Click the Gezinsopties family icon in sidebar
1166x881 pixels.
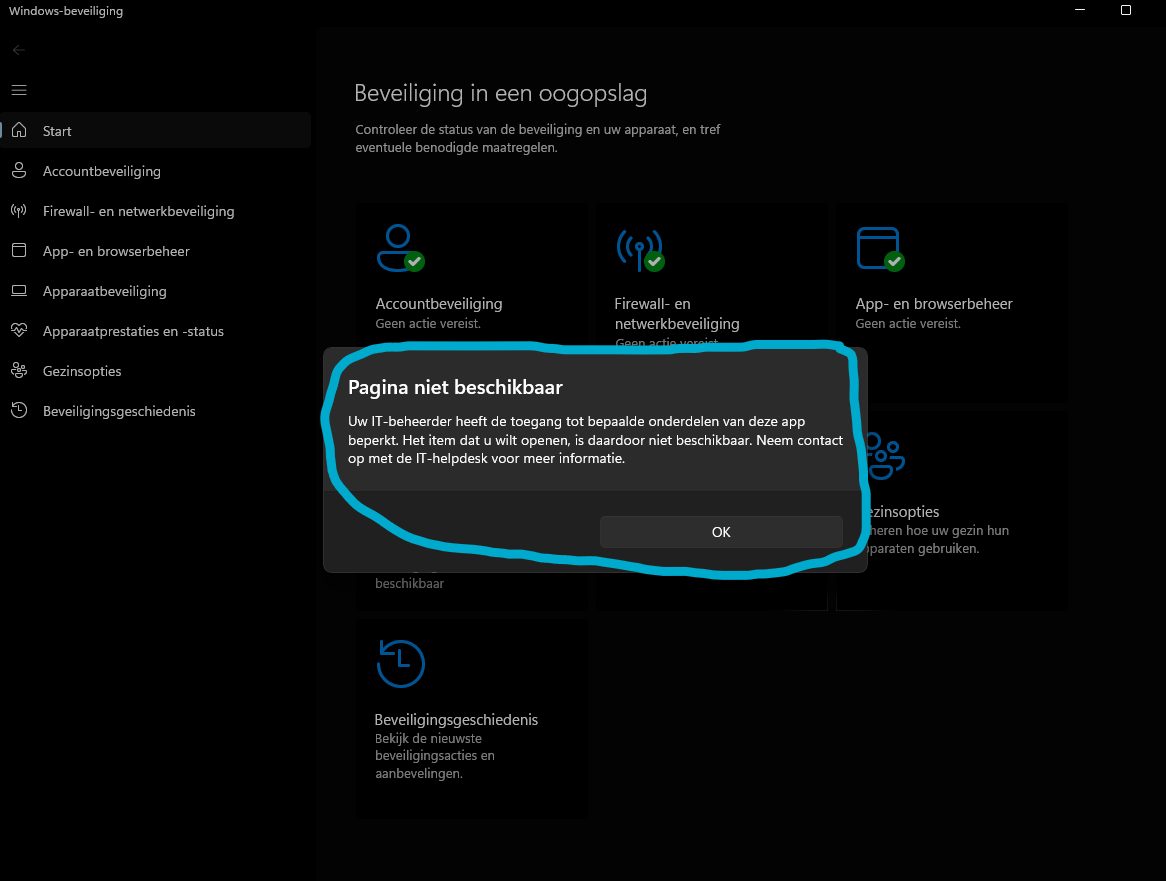[19, 370]
